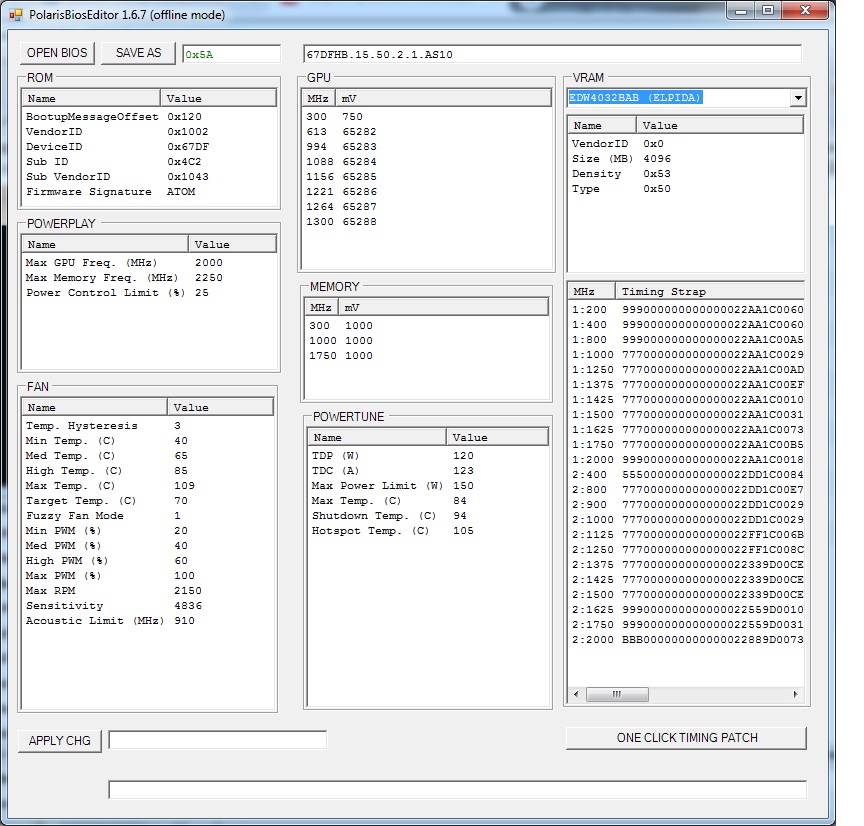
Task: Select the DeviceID 0x67DF row
Action: click(x=149, y=147)
